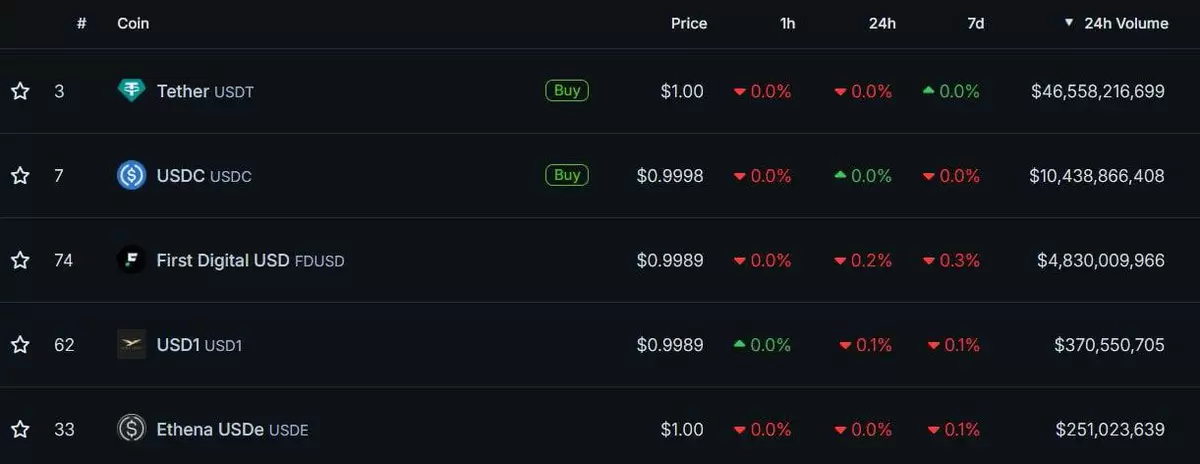Screen dimensions: 1200x464
Task: Add USD1 to favorites via star
Action: (x=20, y=345)
